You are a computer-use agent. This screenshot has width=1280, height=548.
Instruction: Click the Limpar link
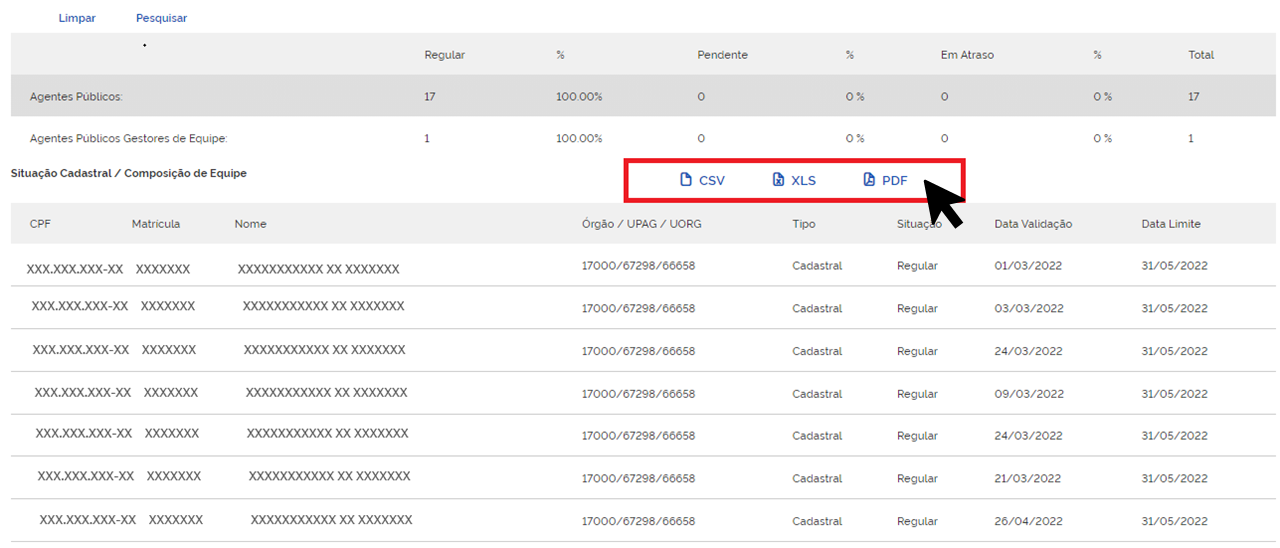(77, 18)
